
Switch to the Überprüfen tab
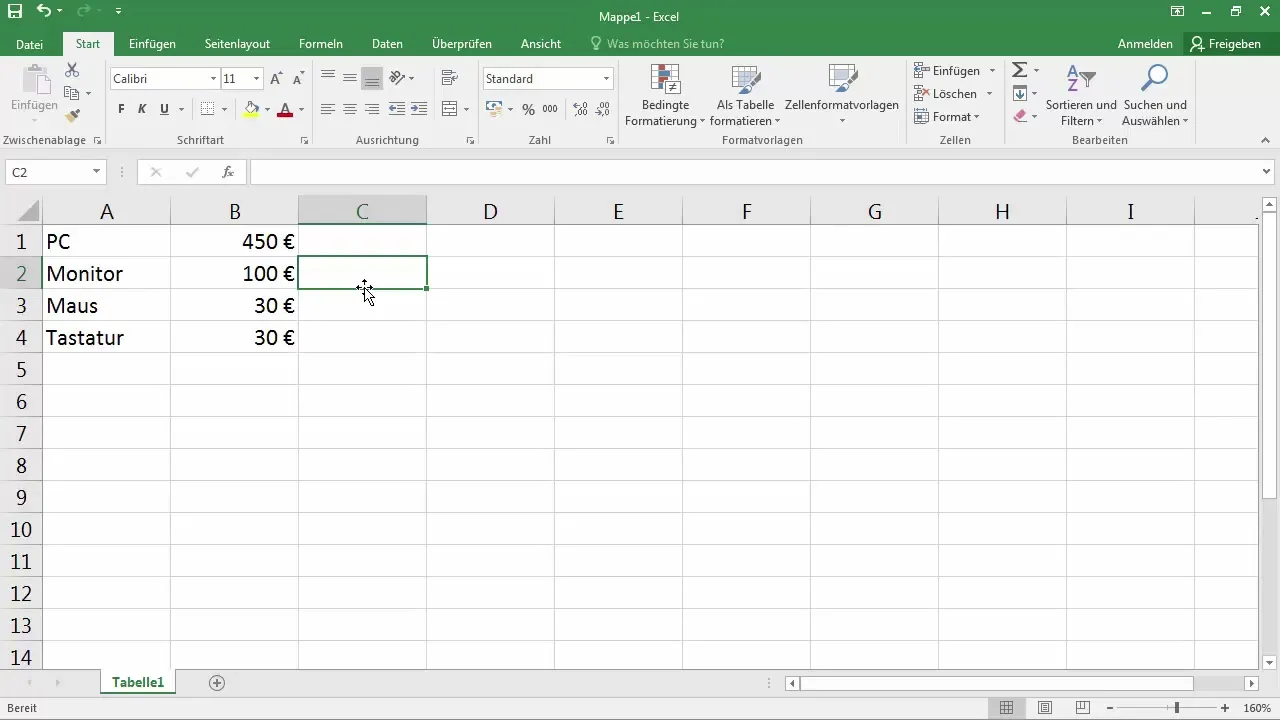pyautogui.click(x=462, y=44)
